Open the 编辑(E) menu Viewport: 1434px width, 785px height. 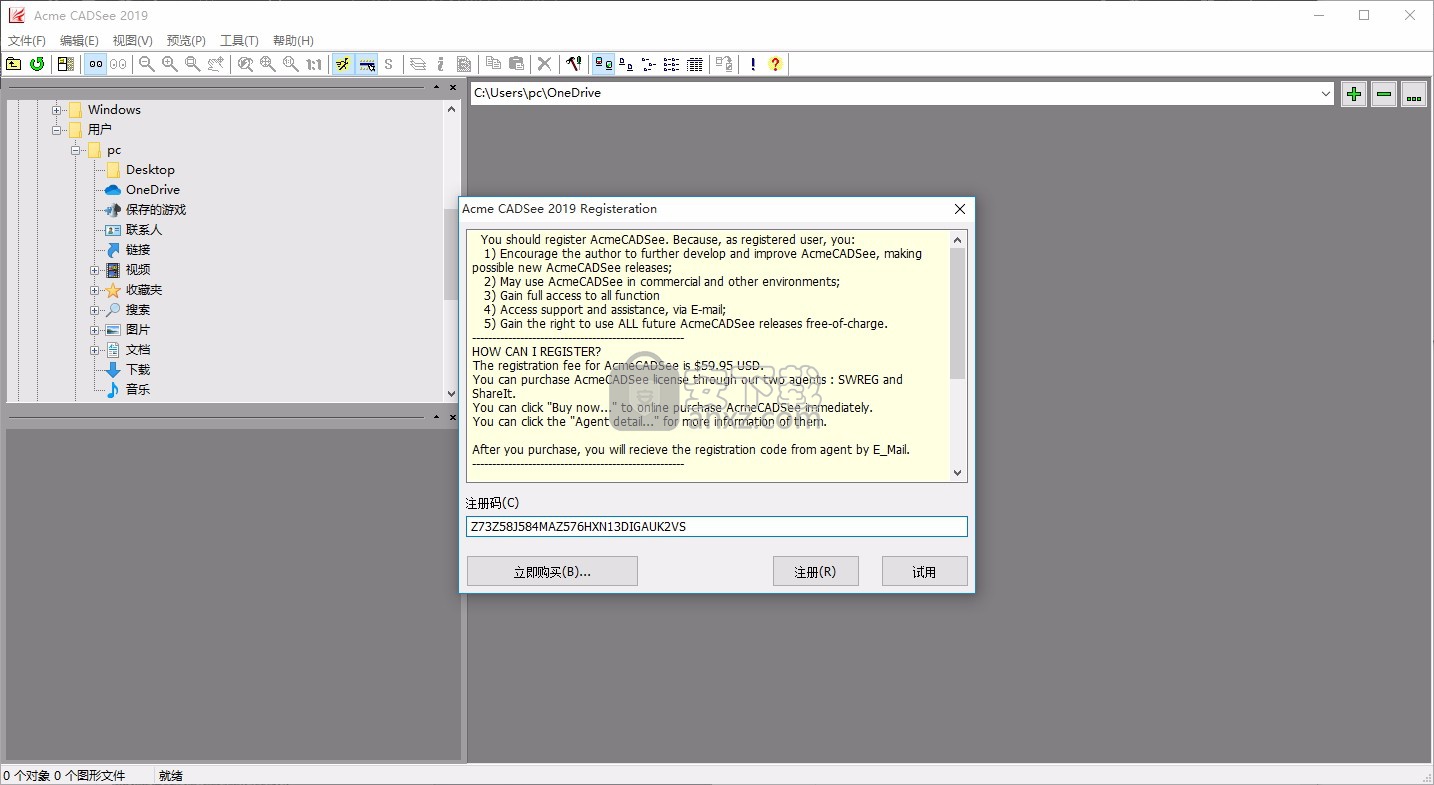pos(79,41)
